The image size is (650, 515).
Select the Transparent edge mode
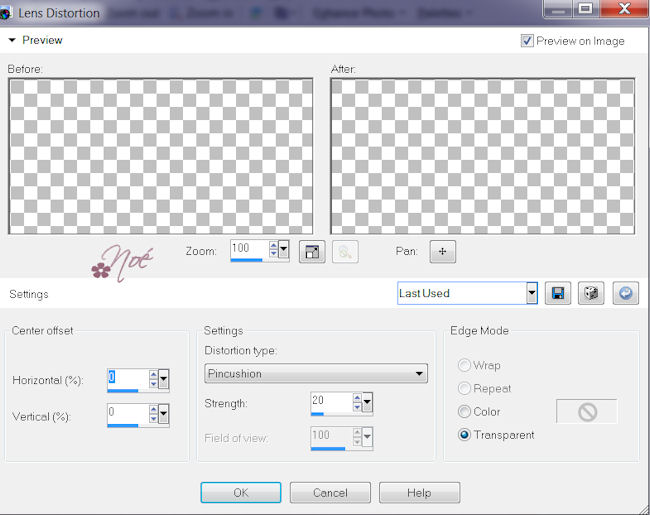click(465, 435)
